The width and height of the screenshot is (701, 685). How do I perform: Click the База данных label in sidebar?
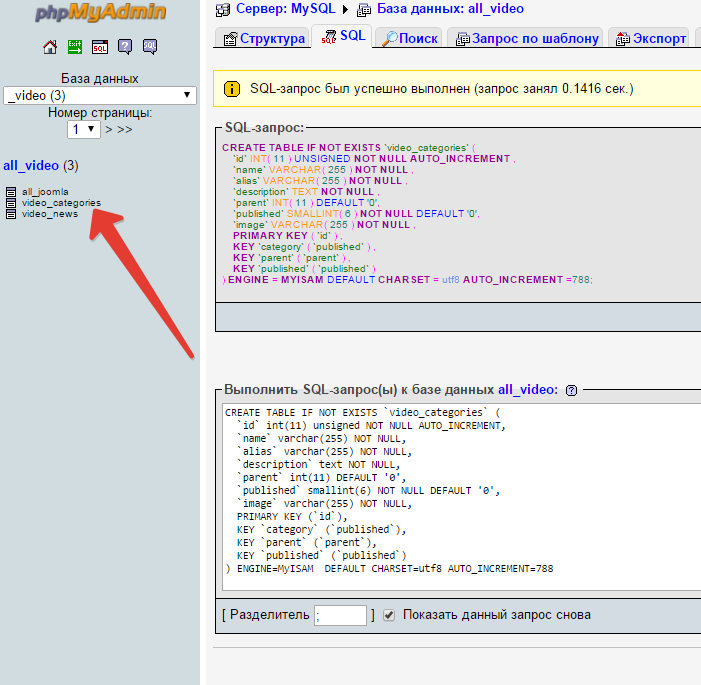[x=100, y=78]
